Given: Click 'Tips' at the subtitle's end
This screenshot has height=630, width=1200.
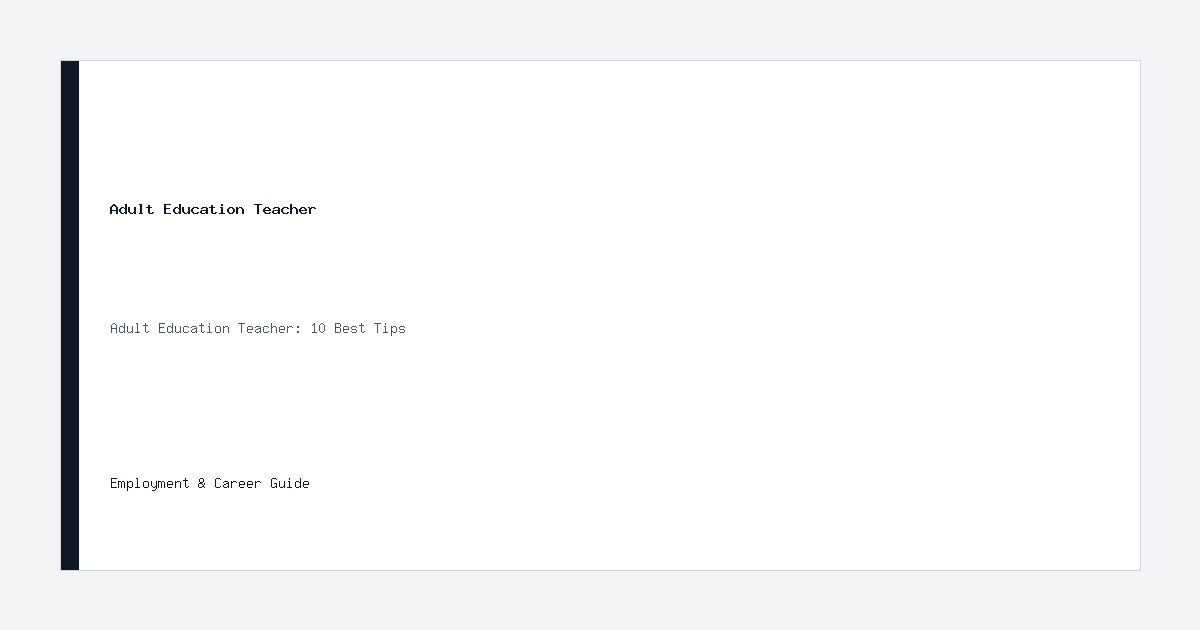Looking at the screenshot, I should click(x=390, y=328).
